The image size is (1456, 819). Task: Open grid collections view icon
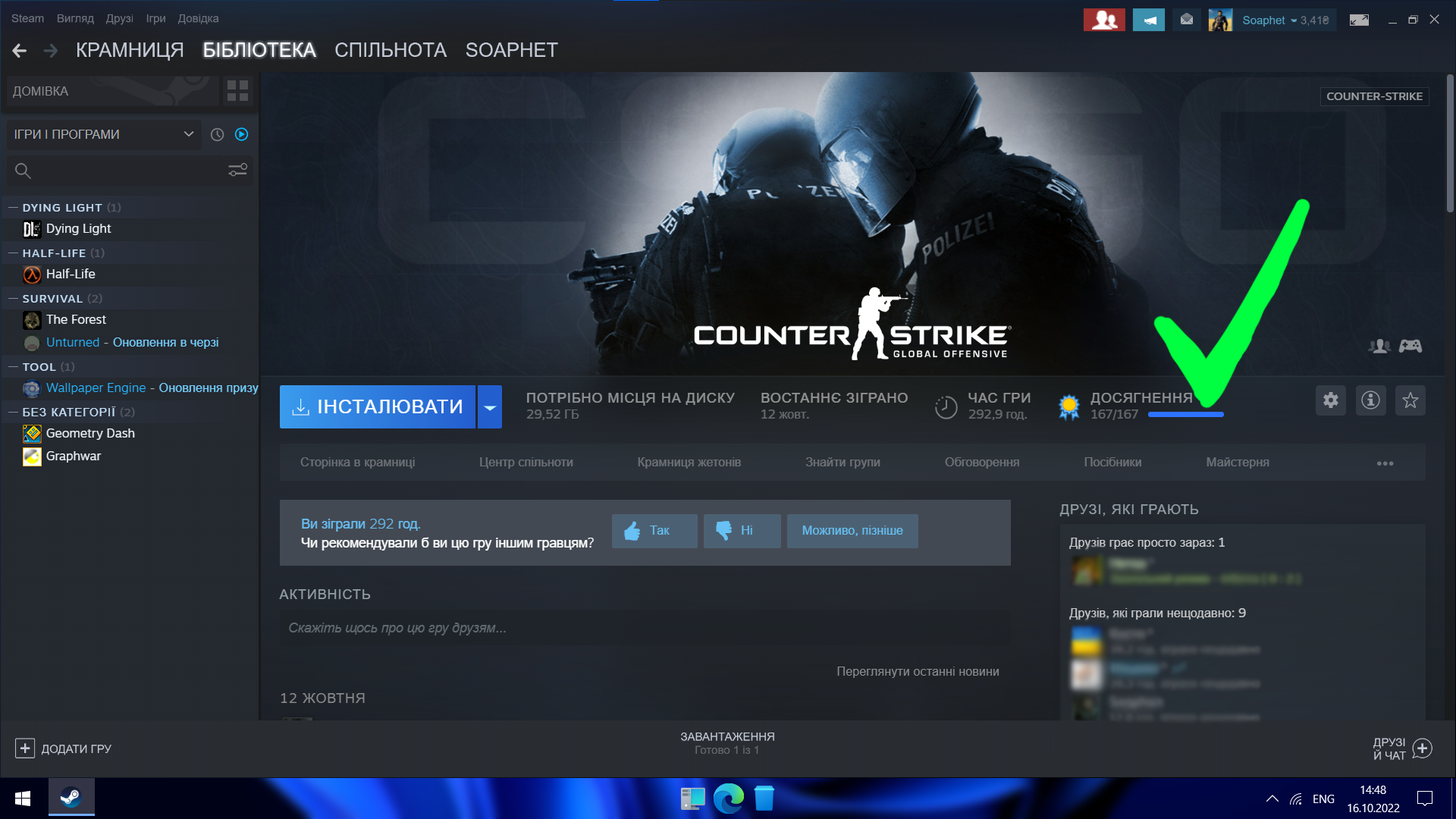pyautogui.click(x=237, y=91)
